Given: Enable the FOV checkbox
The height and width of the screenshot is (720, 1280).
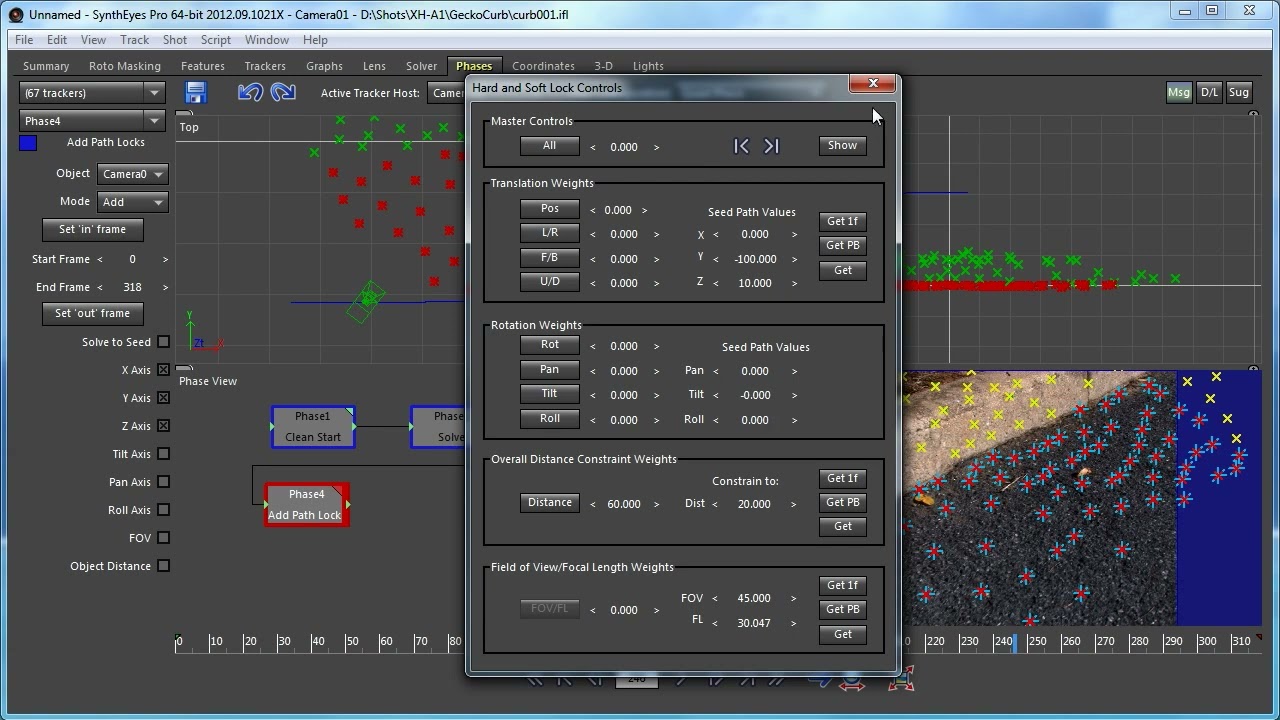Looking at the screenshot, I should [x=164, y=538].
